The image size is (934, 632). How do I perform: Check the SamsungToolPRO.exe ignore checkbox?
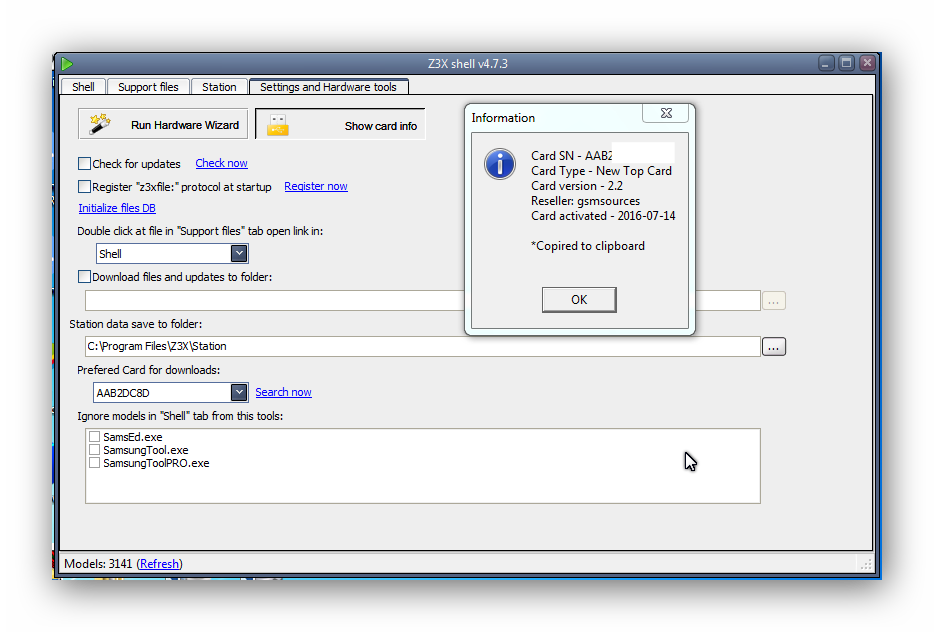point(94,463)
